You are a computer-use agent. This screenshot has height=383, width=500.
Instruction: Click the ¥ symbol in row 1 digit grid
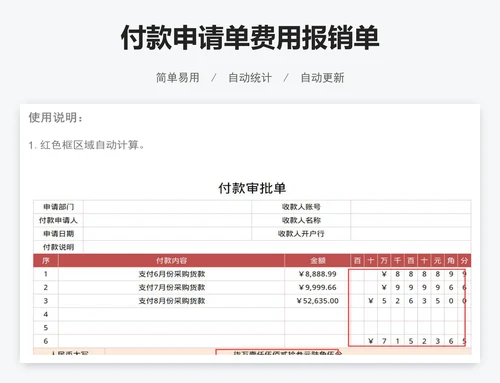point(384,274)
